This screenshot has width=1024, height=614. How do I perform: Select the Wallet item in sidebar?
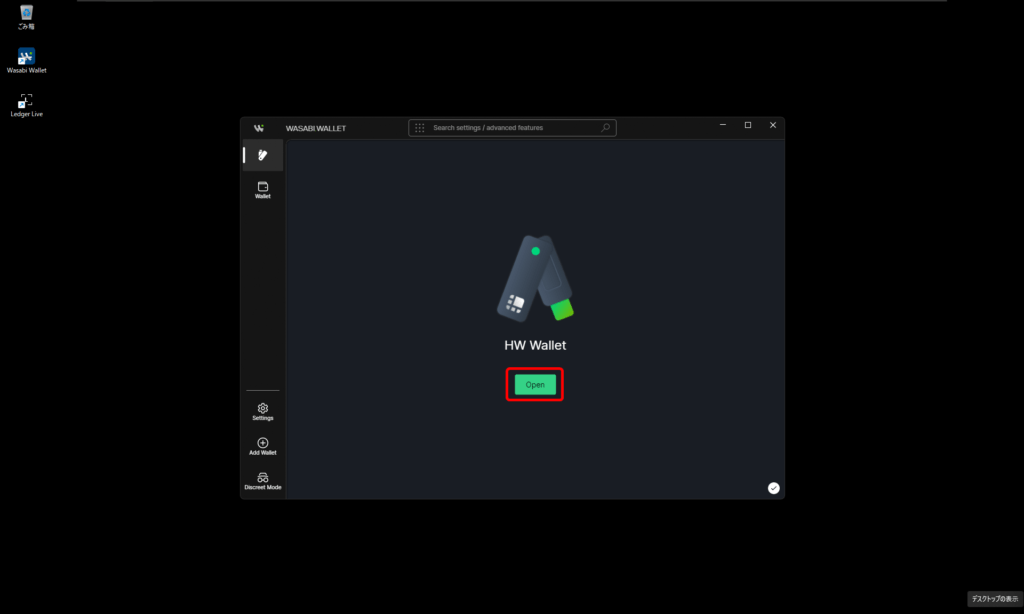263,190
